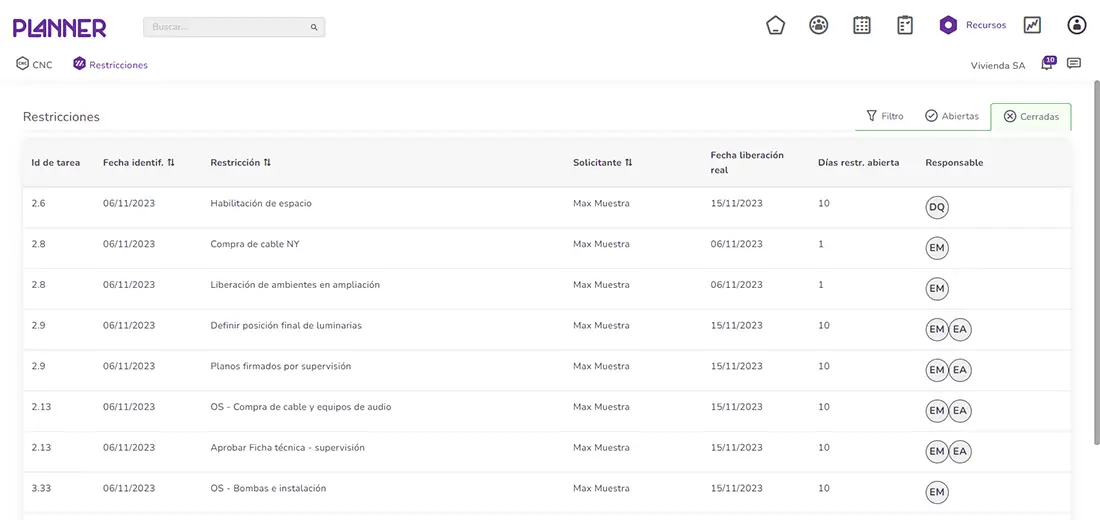Click the Vivienda SA project name

pyautogui.click(x=998, y=65)
